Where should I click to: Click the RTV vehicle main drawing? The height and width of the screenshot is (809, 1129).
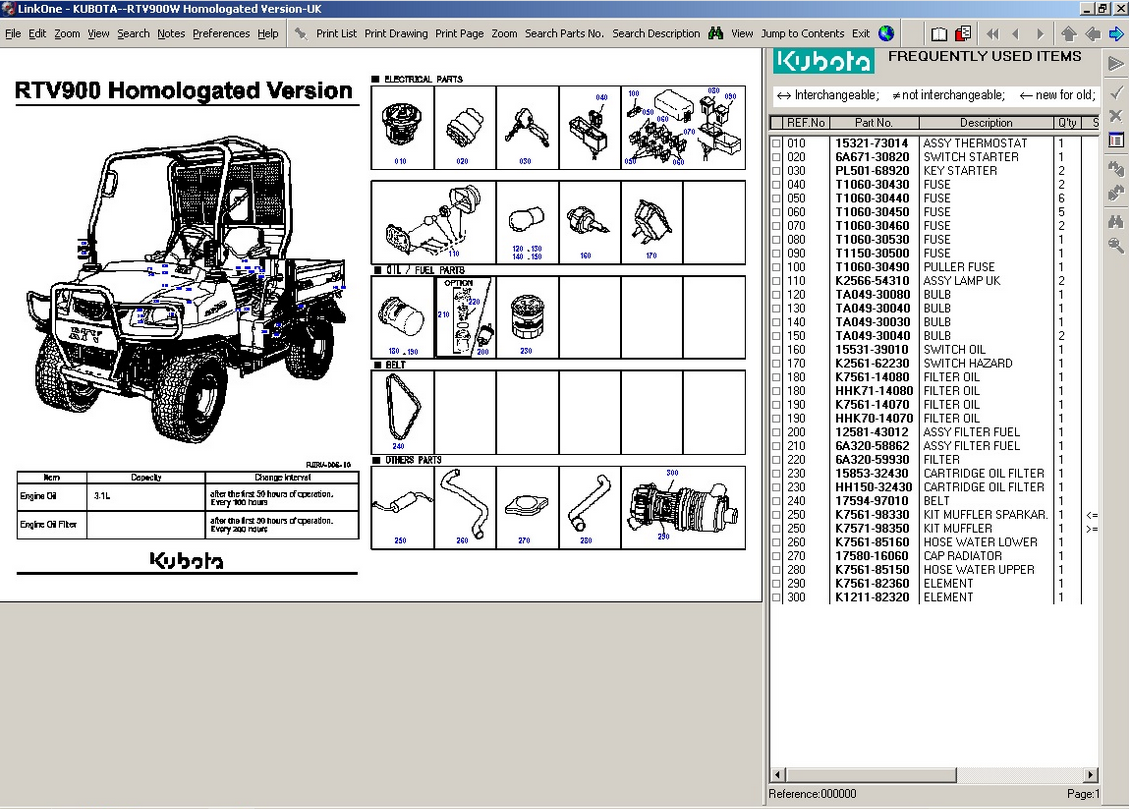[x=186, y=288]
